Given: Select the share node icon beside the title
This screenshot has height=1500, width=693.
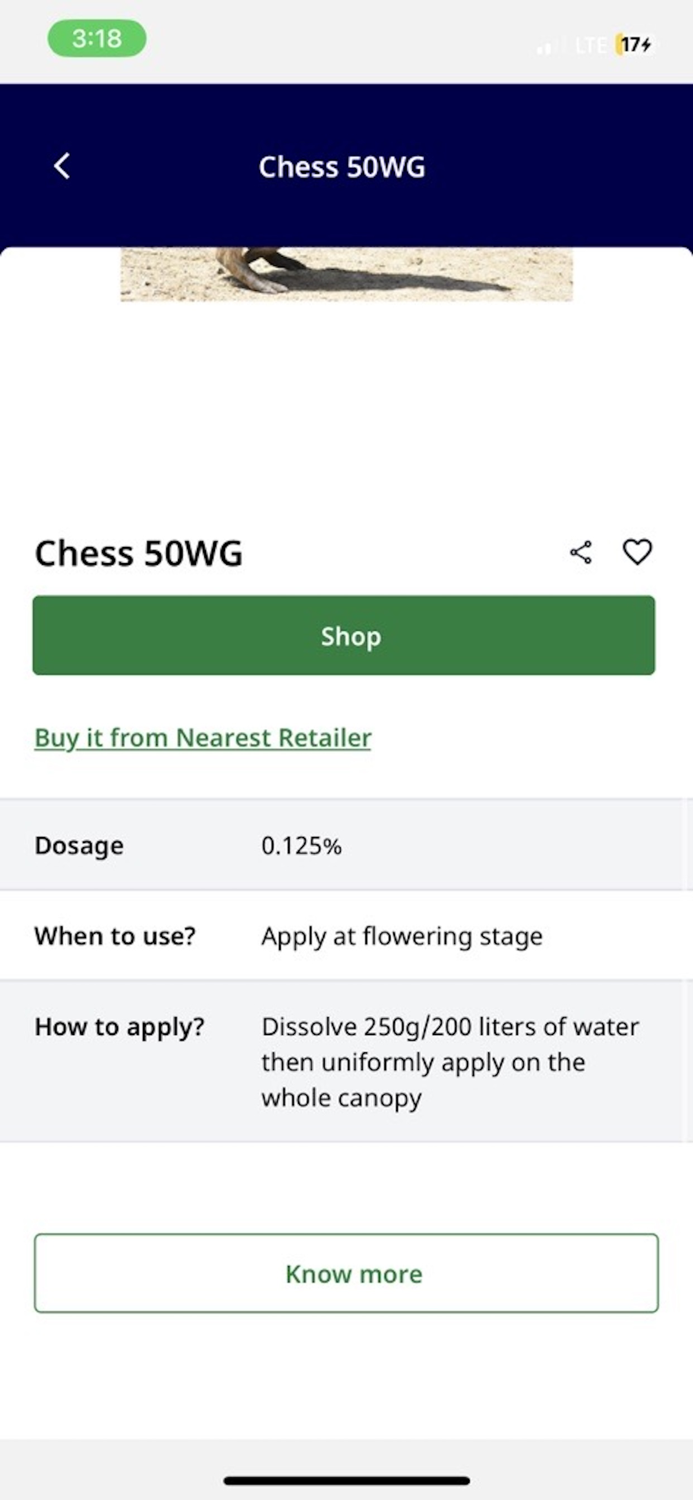Looking at the screenshot, I should tap(581, 551).
